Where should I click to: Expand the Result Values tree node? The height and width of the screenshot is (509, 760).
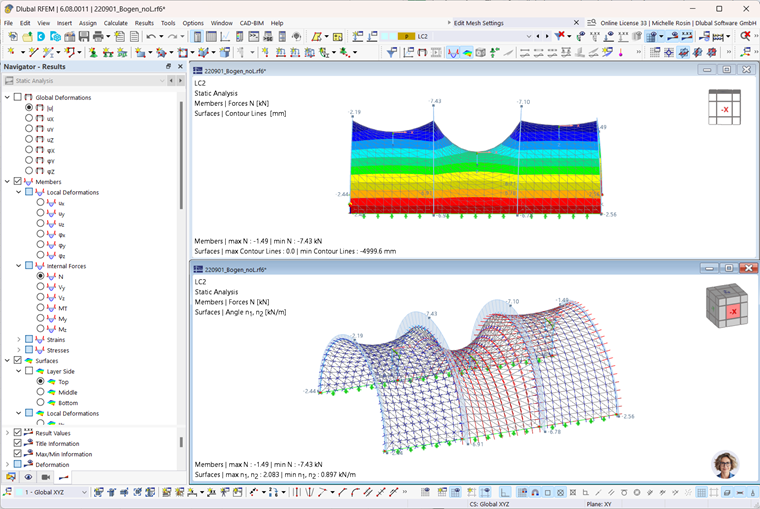[x=7, y=432]
